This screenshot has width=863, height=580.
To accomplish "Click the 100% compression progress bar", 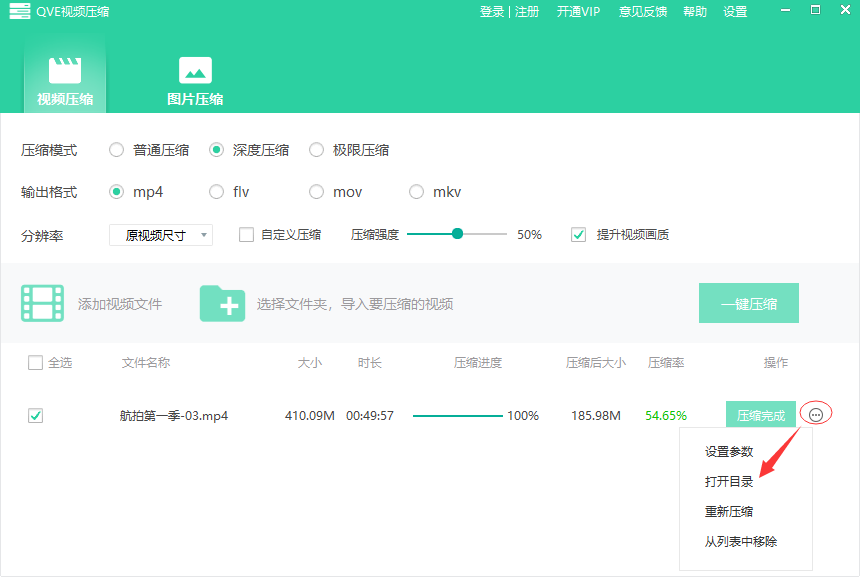I will pyautogui.click(x=457, y=415).
